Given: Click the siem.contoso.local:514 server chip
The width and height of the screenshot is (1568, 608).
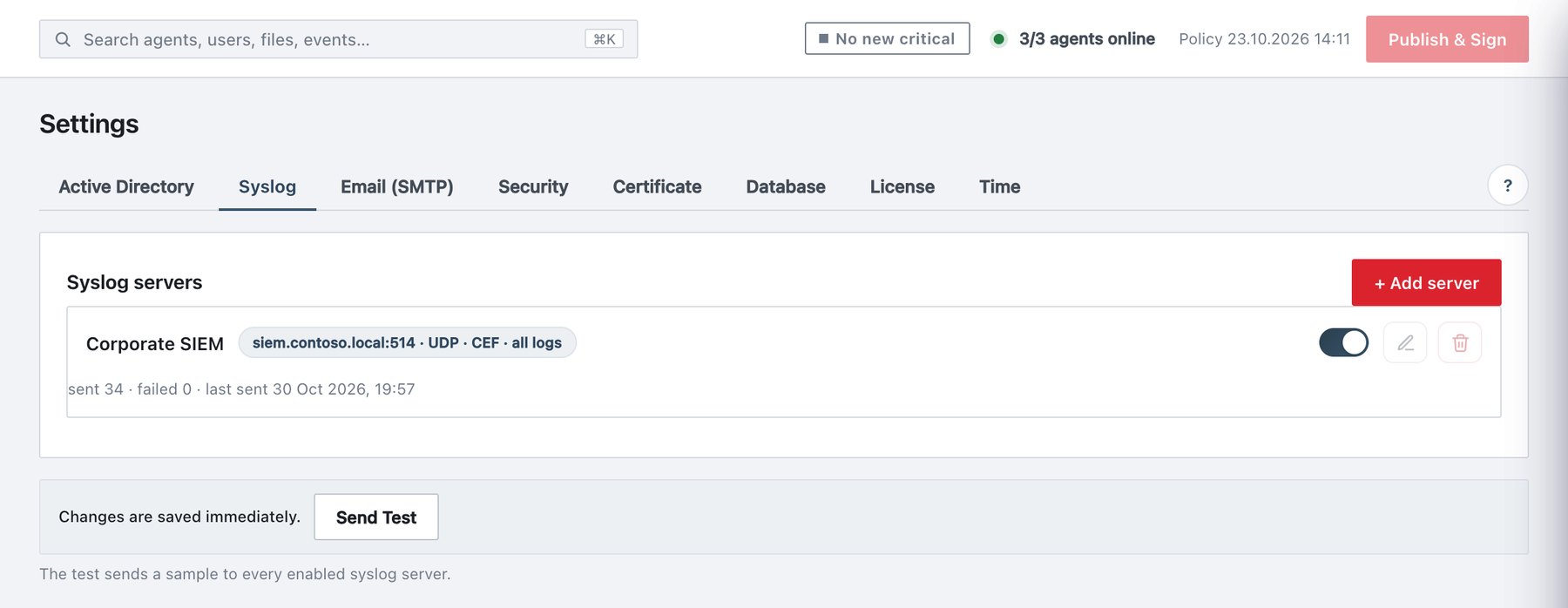Looking at the screenshot, I should pos(407,342).
